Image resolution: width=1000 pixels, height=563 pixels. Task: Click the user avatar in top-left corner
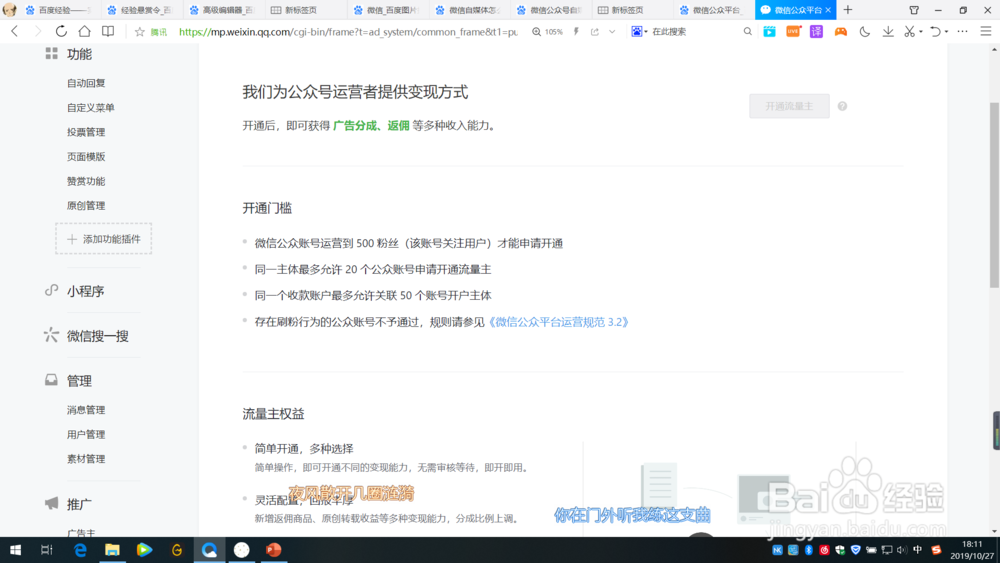coord(10,10)
